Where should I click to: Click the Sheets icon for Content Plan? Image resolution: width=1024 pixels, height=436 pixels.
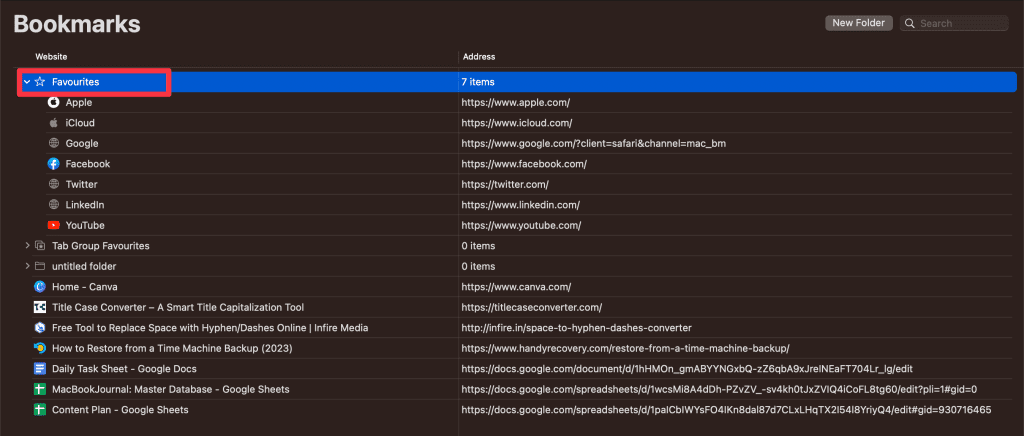pos(40,410)
